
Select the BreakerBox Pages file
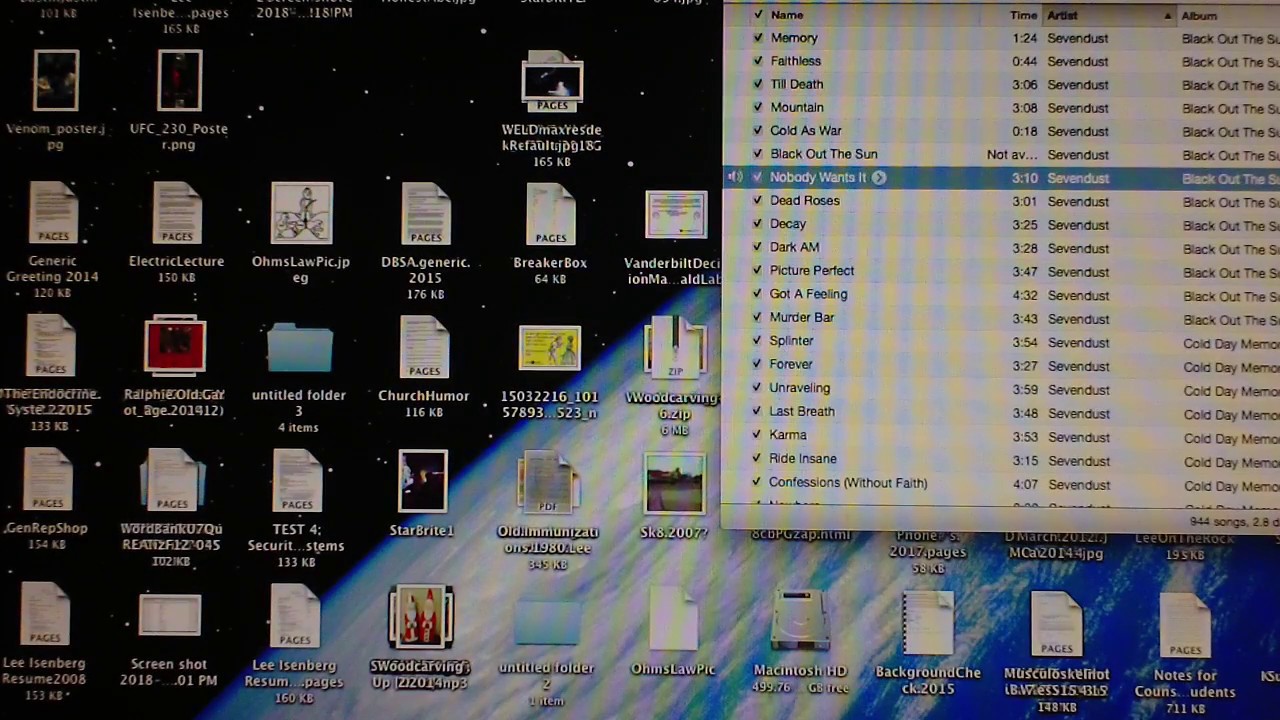pos(550,214)
